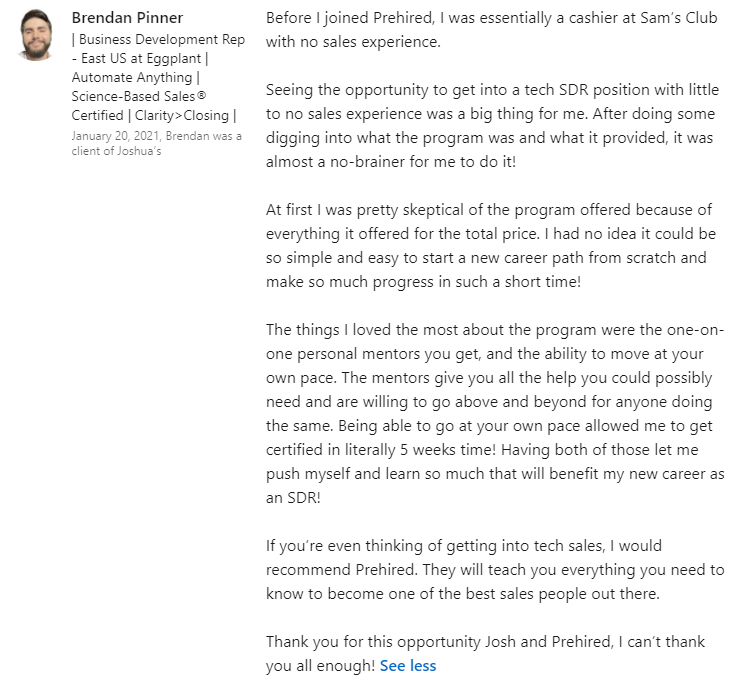
Task: Click the If you're even thinking paragraph opening
Action: coord(380,546)
